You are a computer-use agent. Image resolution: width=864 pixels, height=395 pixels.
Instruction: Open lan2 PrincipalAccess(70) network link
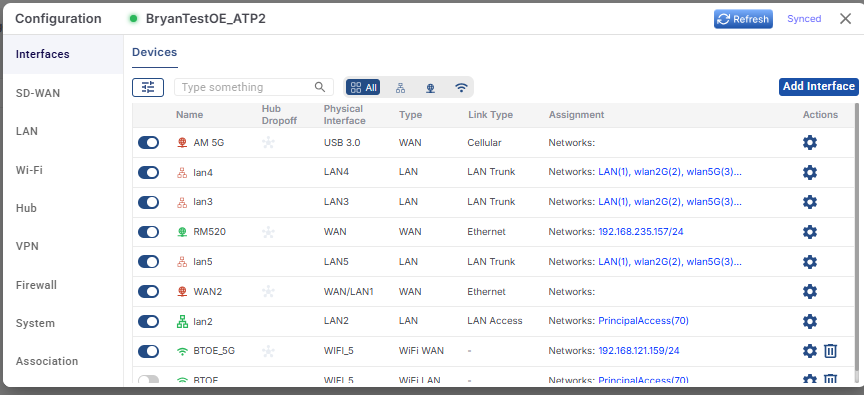644,321
